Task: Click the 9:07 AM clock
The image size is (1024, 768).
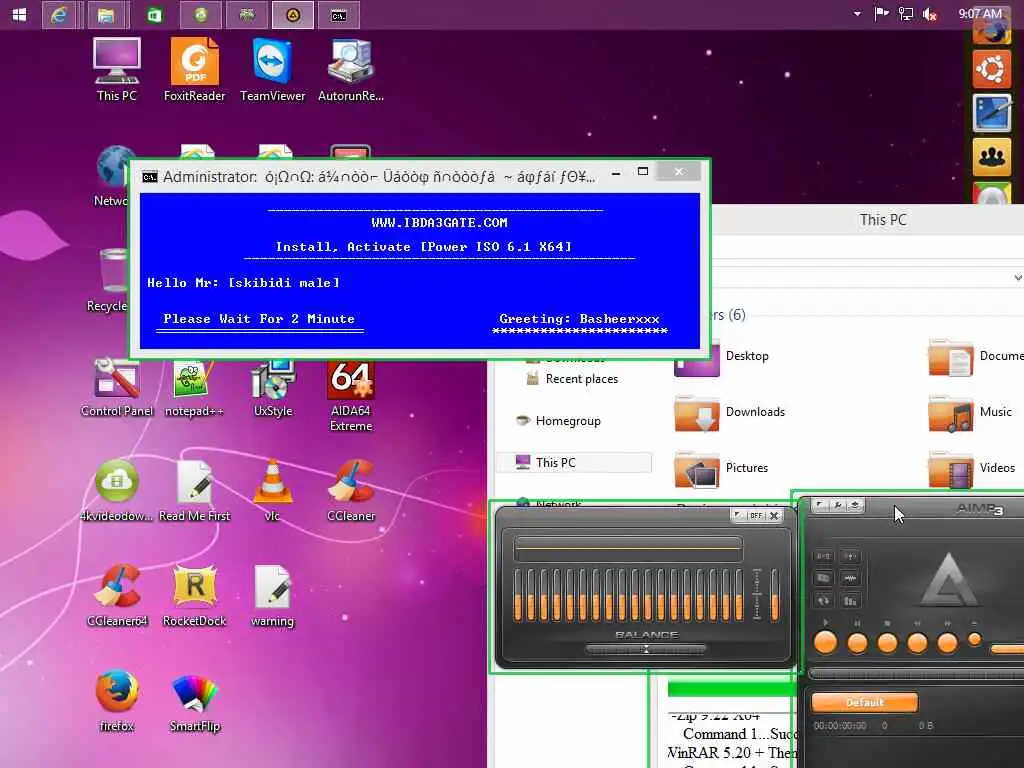Action: coord(980,14)
